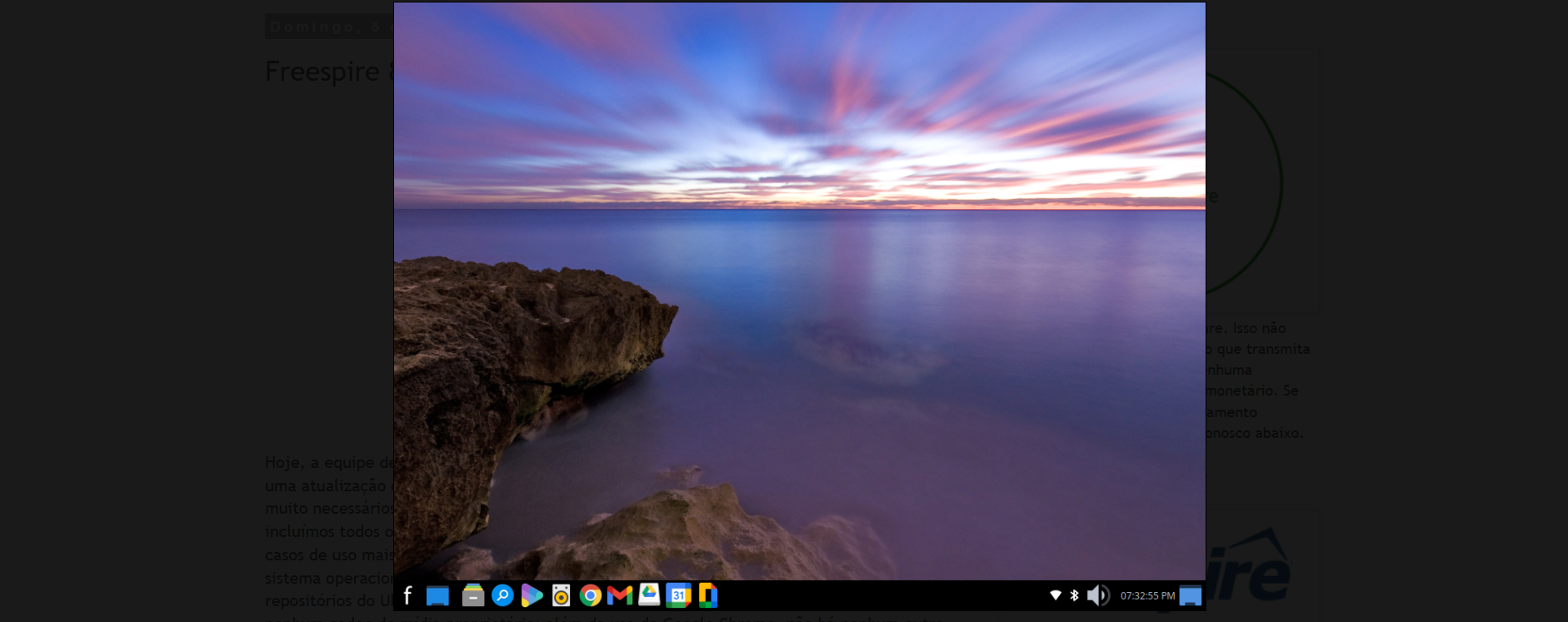Open Gmail from the taskbar
This screenshot has height=622, width=1568.
pyautogui.click(x=620, y=595)
